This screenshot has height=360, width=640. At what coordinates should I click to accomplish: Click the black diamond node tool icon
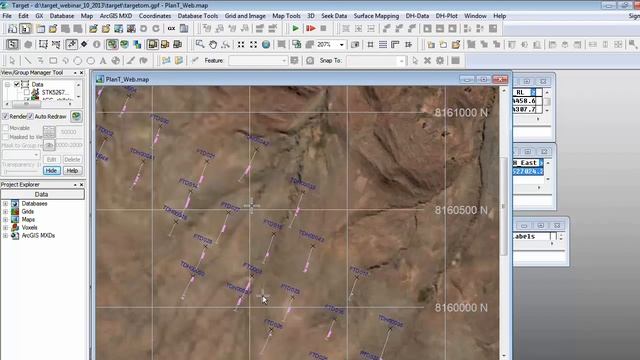pyautogui.click(x=84, y=44)
